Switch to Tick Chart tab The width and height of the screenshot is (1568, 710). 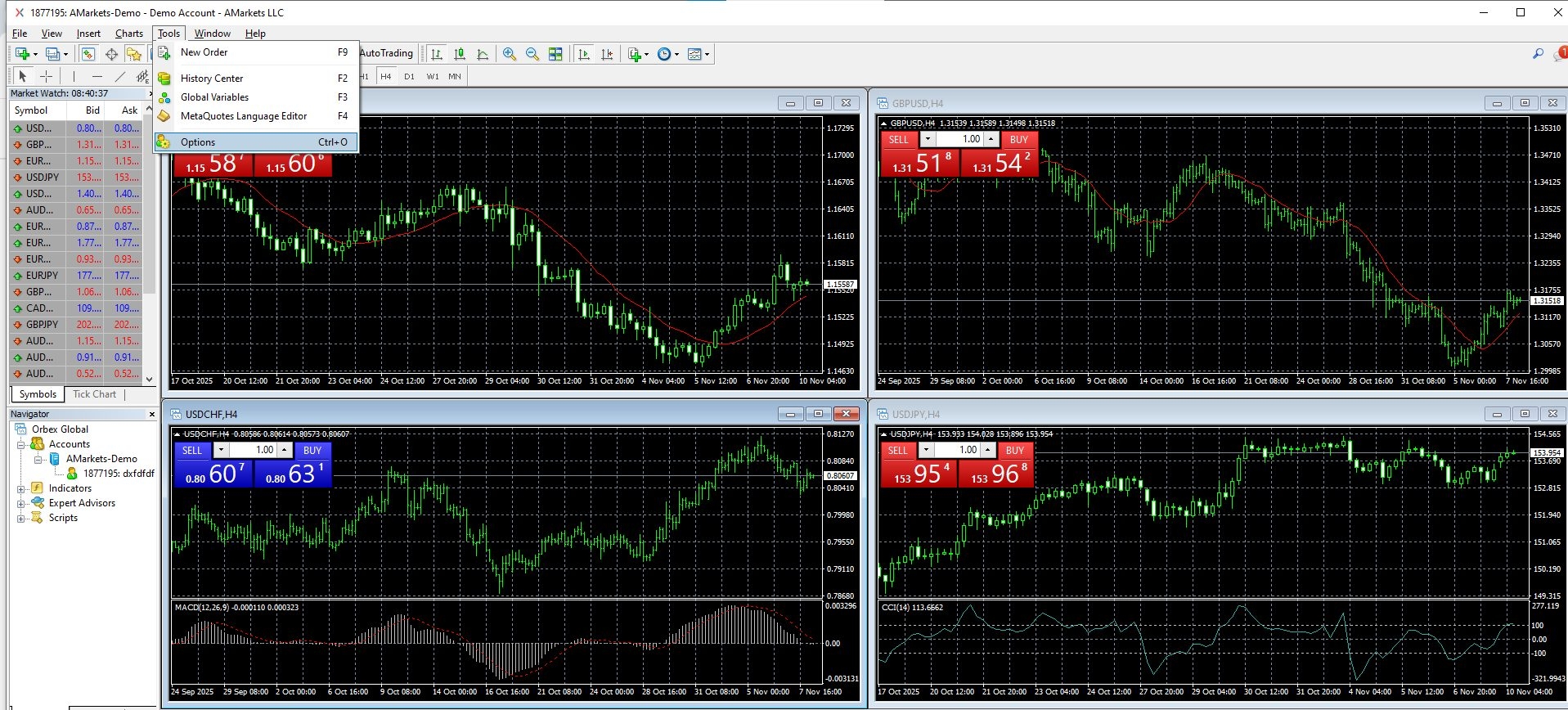click(x=94, y=394)
